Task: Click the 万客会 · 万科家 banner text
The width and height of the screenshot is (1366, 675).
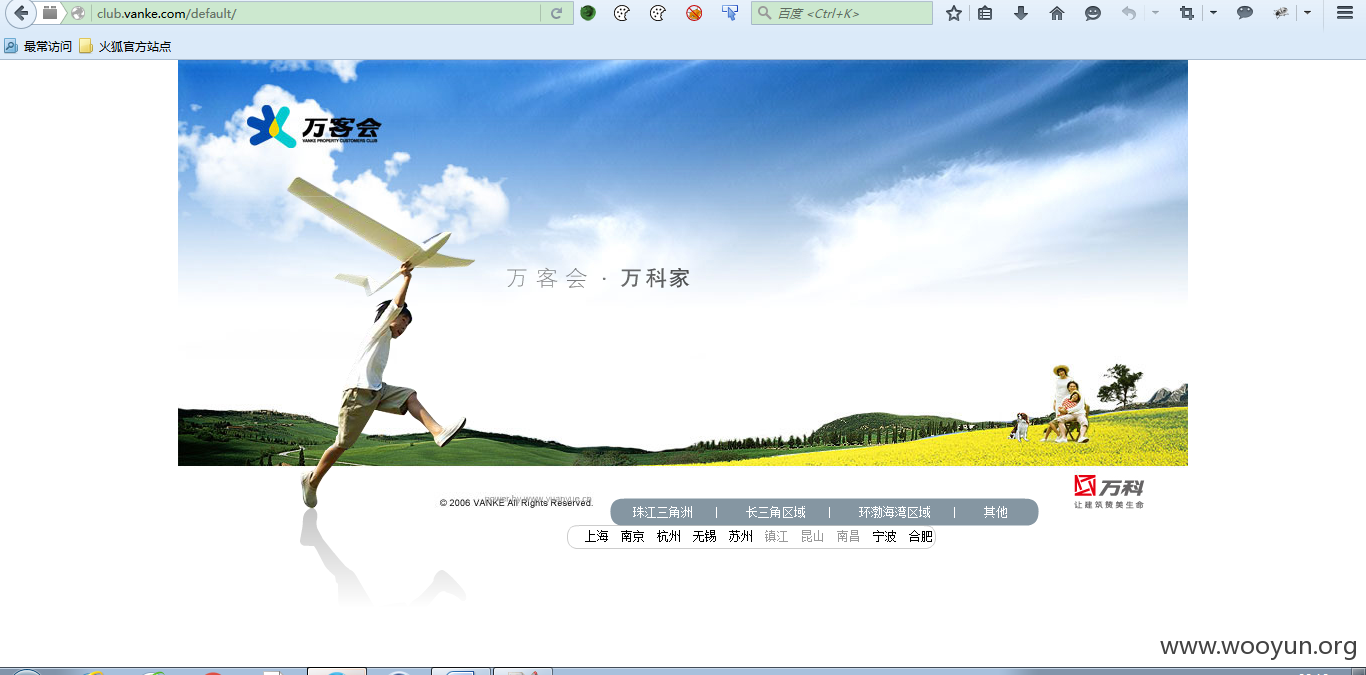Action: (598, 279)
